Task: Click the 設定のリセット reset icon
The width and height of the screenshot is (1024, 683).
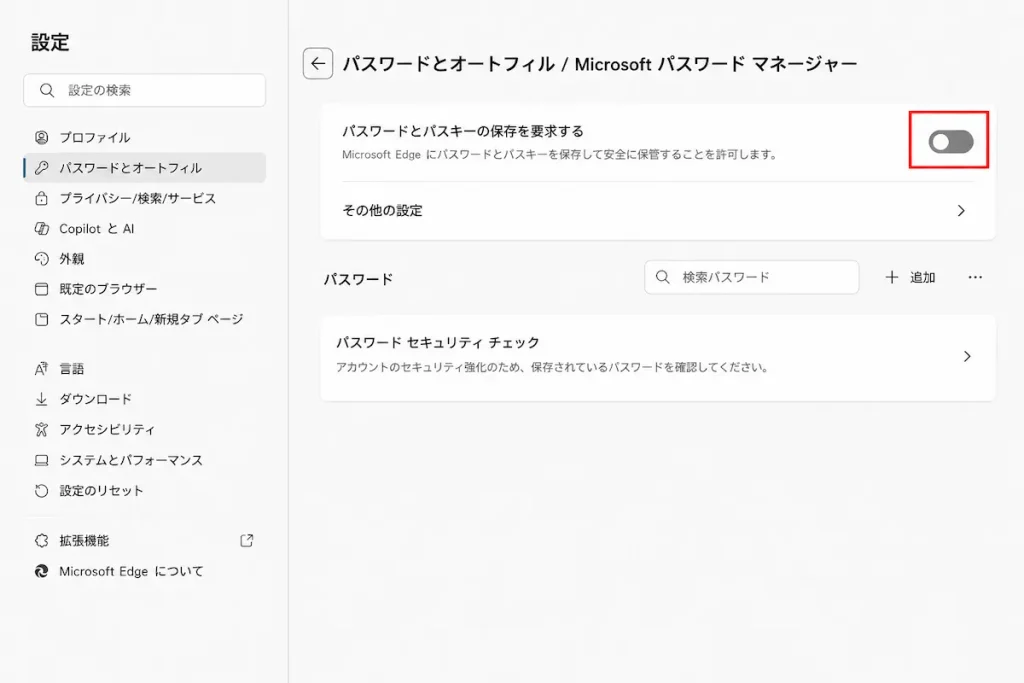Action: click(41, 491)
